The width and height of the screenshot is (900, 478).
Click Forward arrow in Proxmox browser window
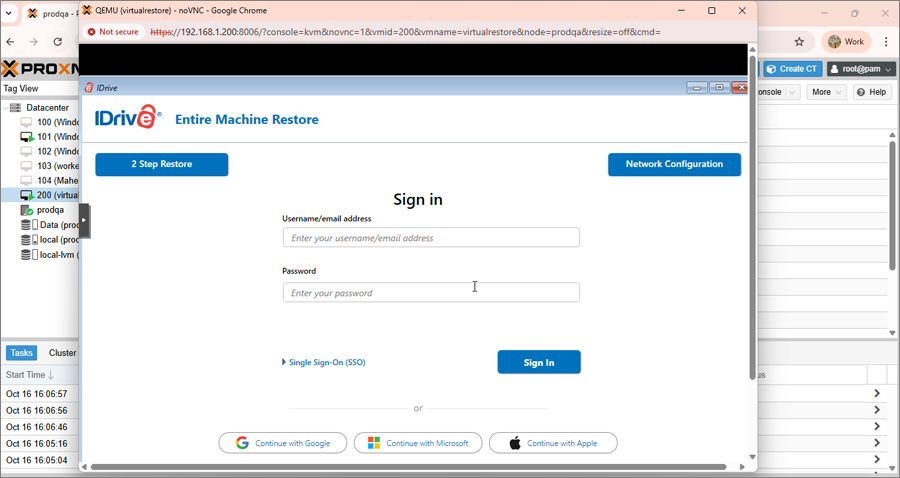(34, 41)
